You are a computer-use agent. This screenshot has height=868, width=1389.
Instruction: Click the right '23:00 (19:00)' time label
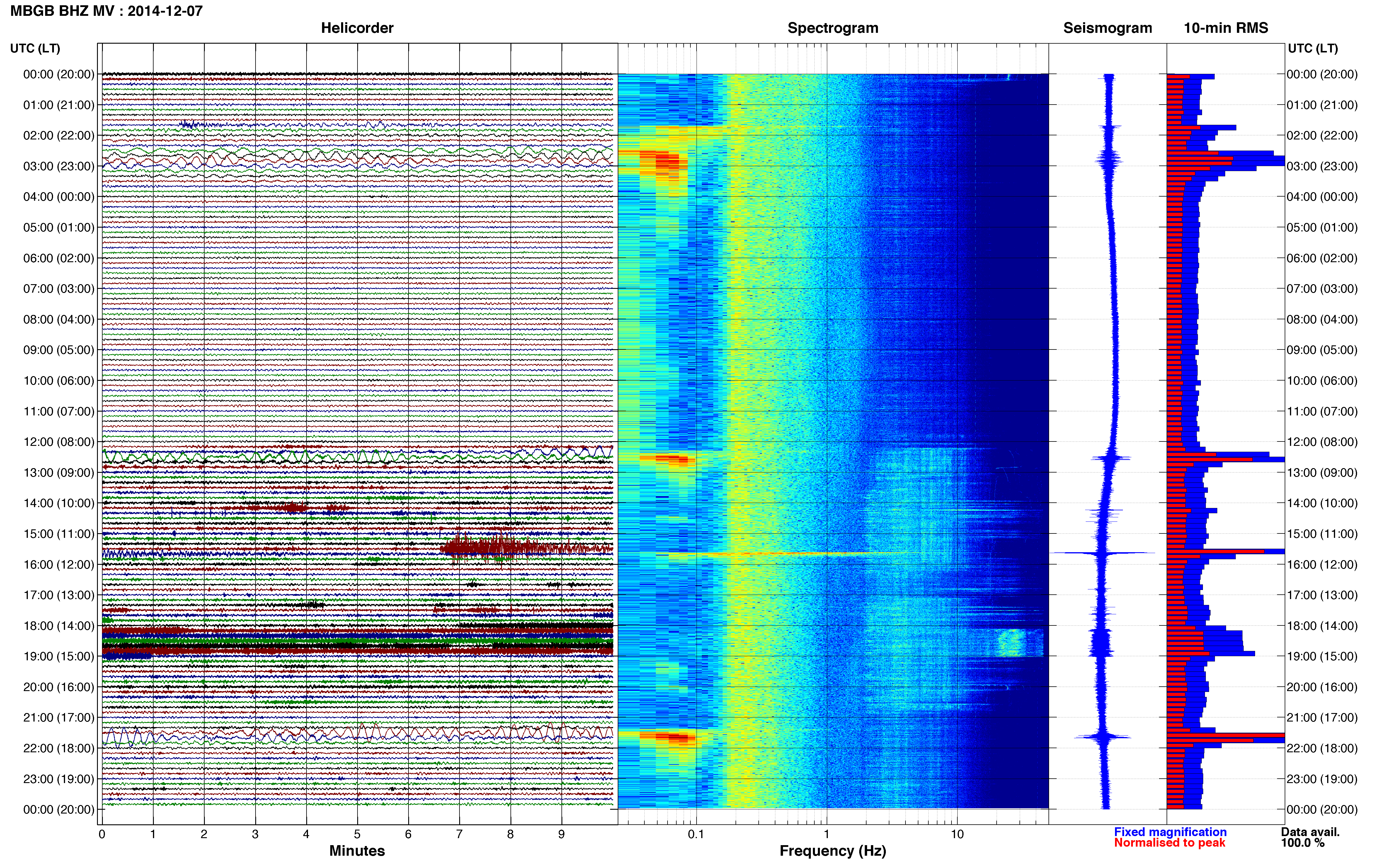(x=1322, y=779)
